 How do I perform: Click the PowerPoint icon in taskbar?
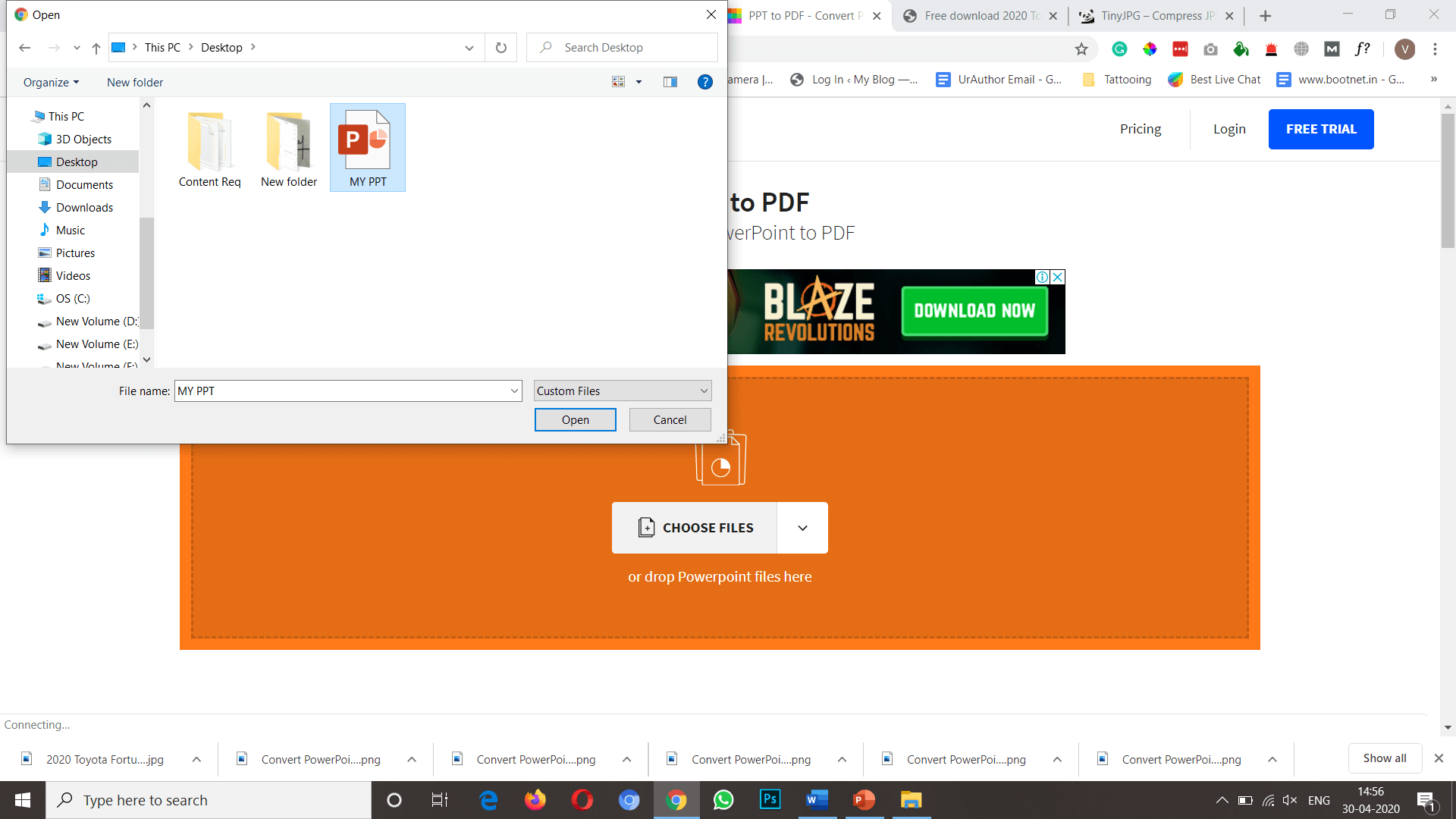click(x=863, y=799)
